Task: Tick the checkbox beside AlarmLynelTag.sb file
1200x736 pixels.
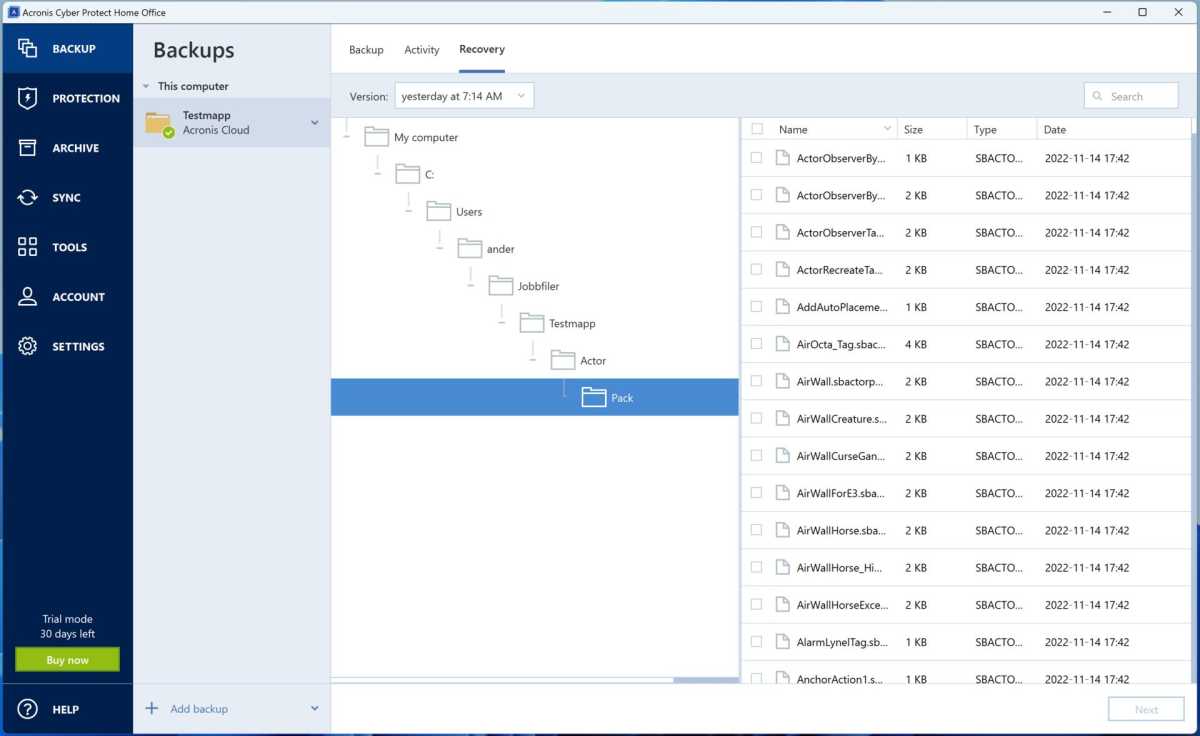Action: (756, 641)
